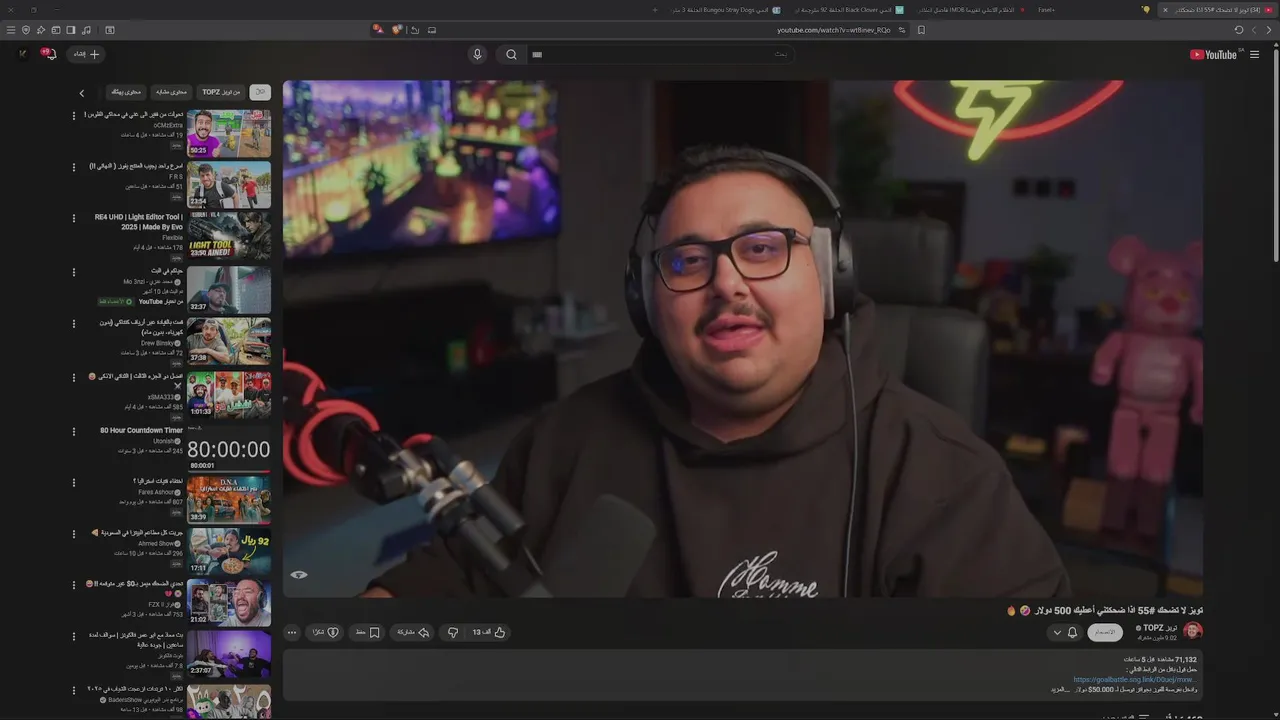This screenshot has height=720, width=1280.
Task: Open thumbnail with 2:37:07 duration
Action: 229,654
